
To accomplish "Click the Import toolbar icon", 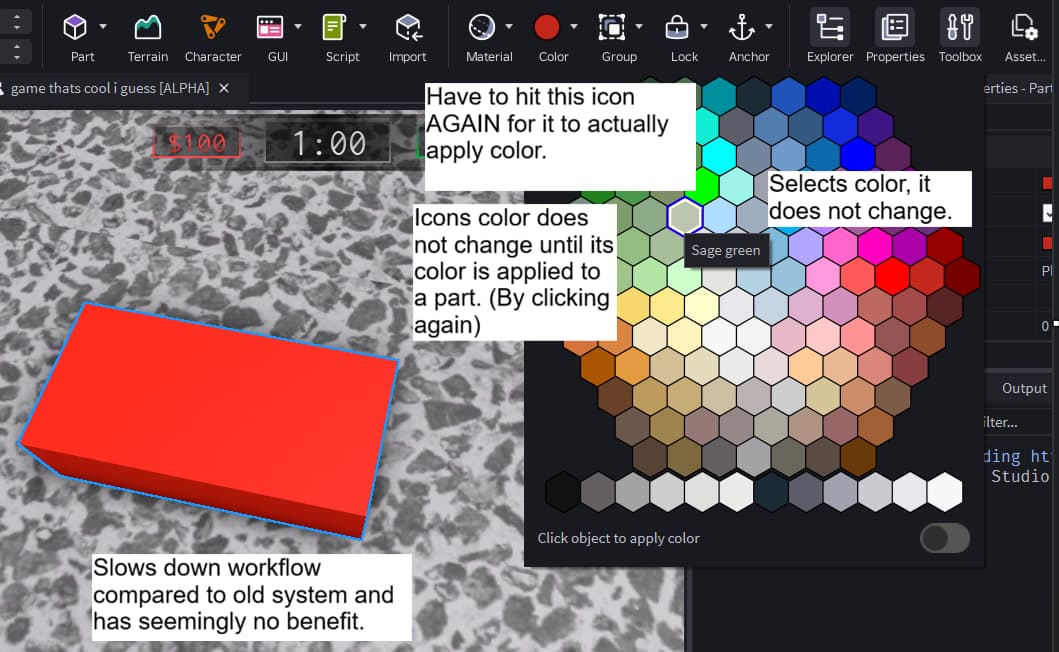I will click(408, 28).
